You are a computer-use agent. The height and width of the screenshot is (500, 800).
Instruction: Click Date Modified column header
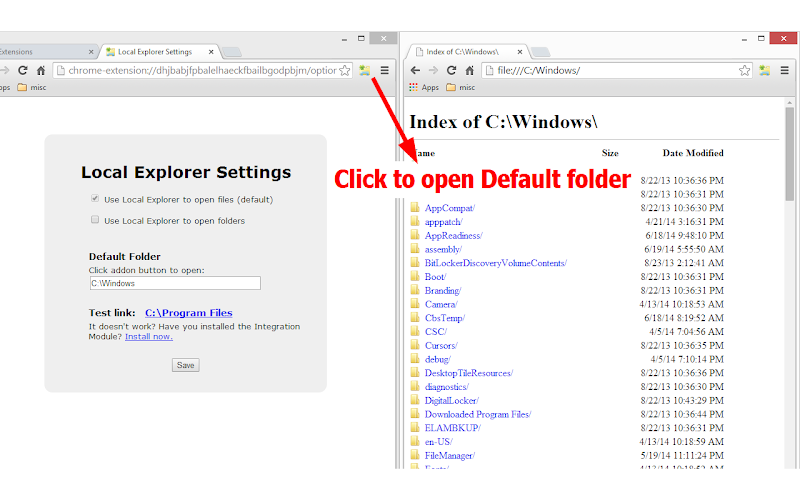(693, 153)
